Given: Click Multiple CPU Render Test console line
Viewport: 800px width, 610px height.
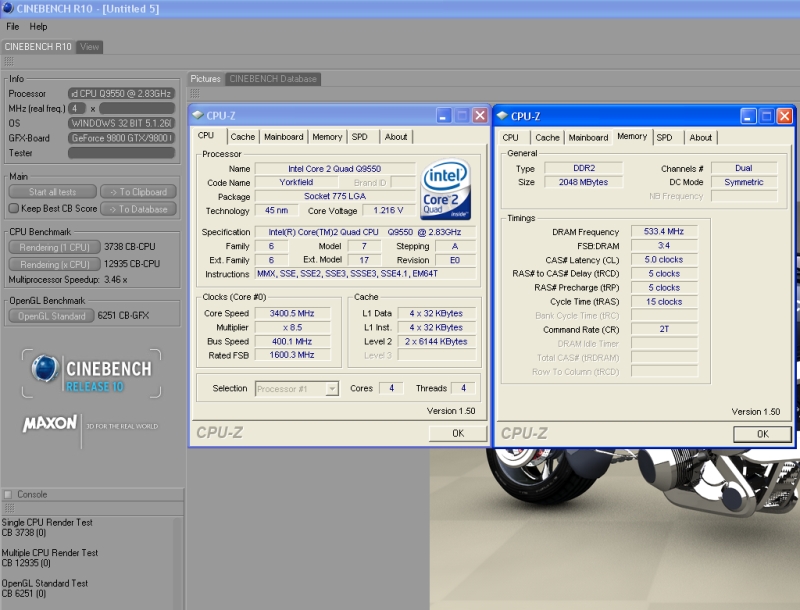Looking at the screenshot, I should click(49, 553).
